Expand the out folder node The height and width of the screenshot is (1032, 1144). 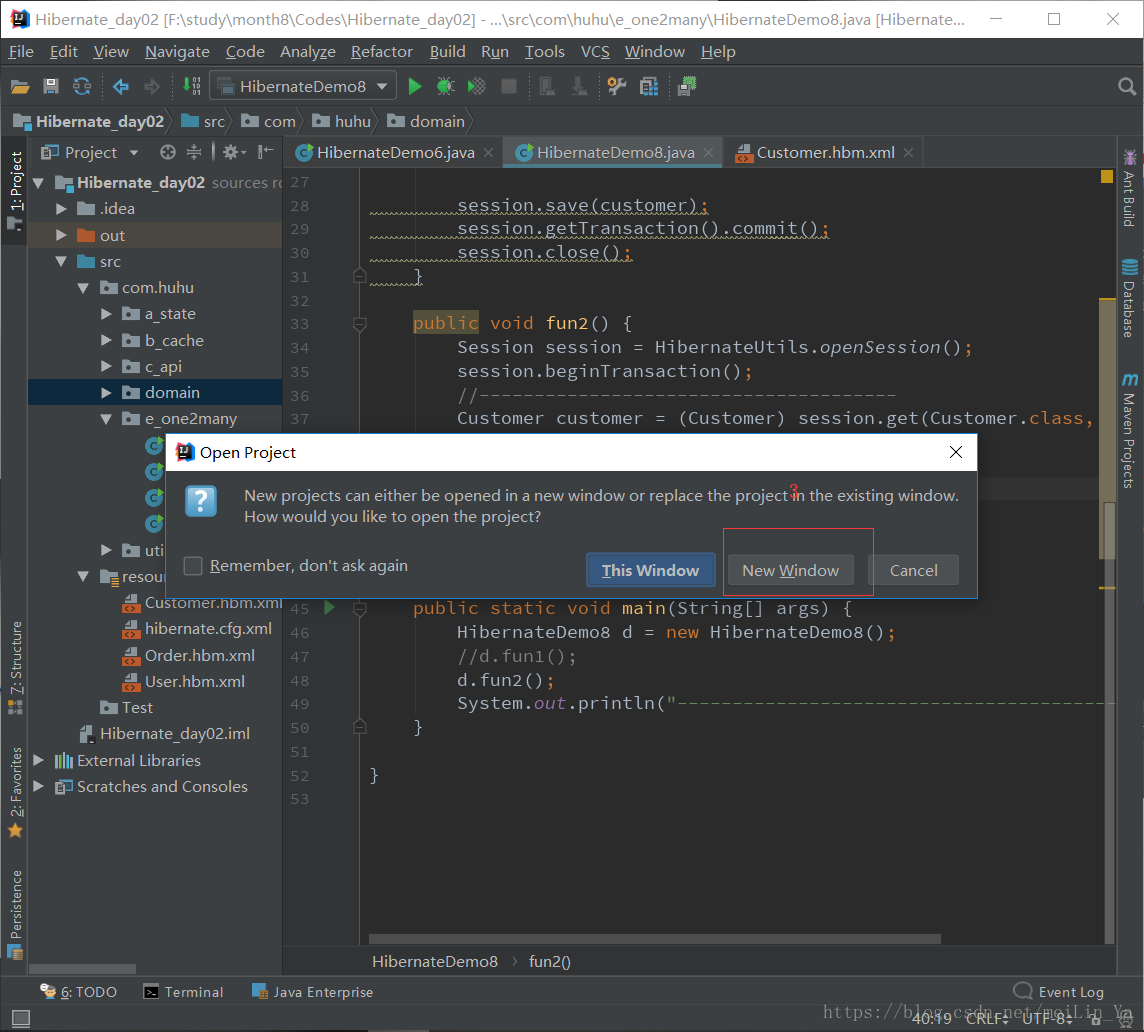point(61,235)
